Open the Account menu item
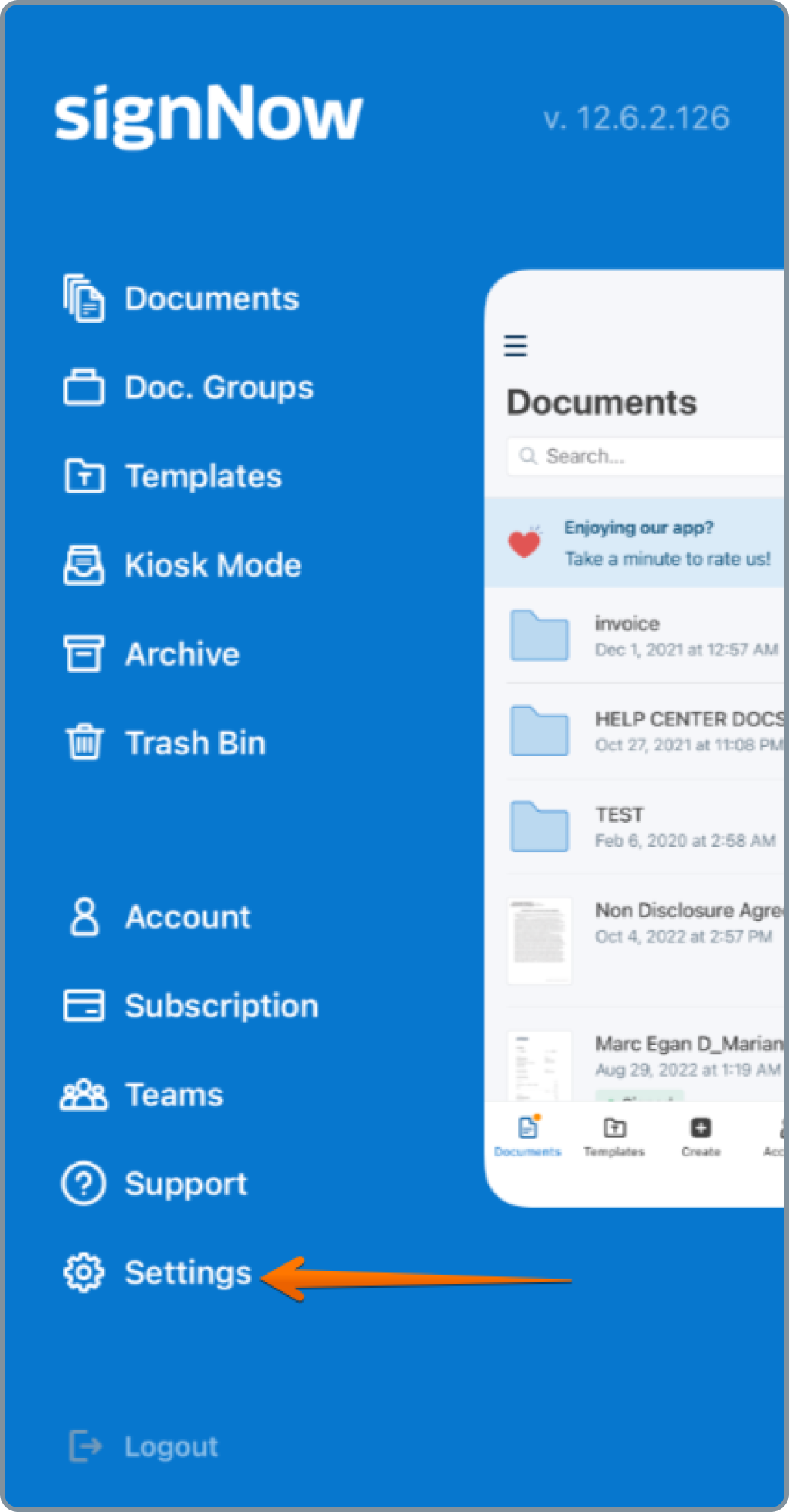The height and width of the screenshot is (1512, 789). pos(187,917)
